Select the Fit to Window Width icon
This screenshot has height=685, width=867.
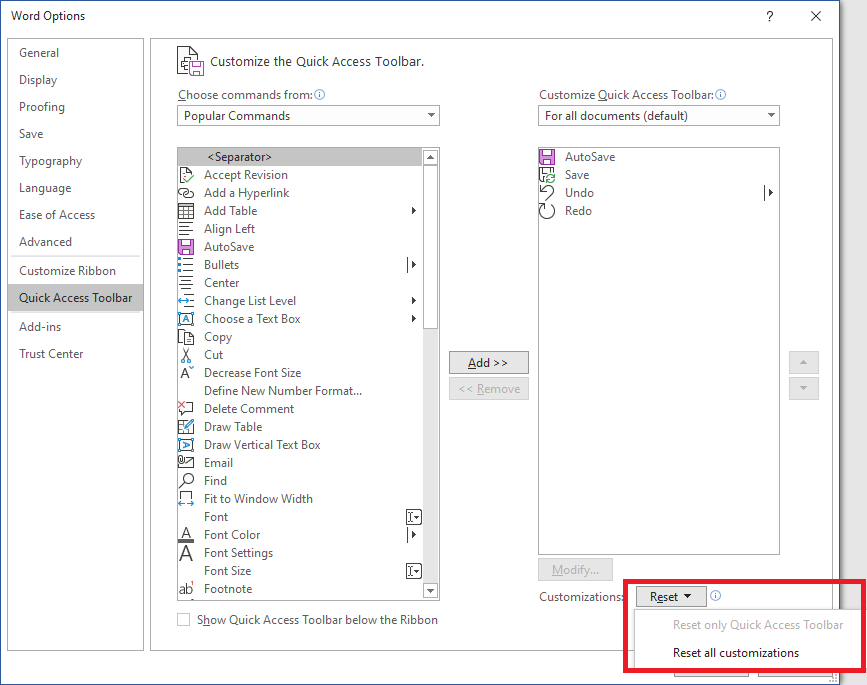coord(186,499)
